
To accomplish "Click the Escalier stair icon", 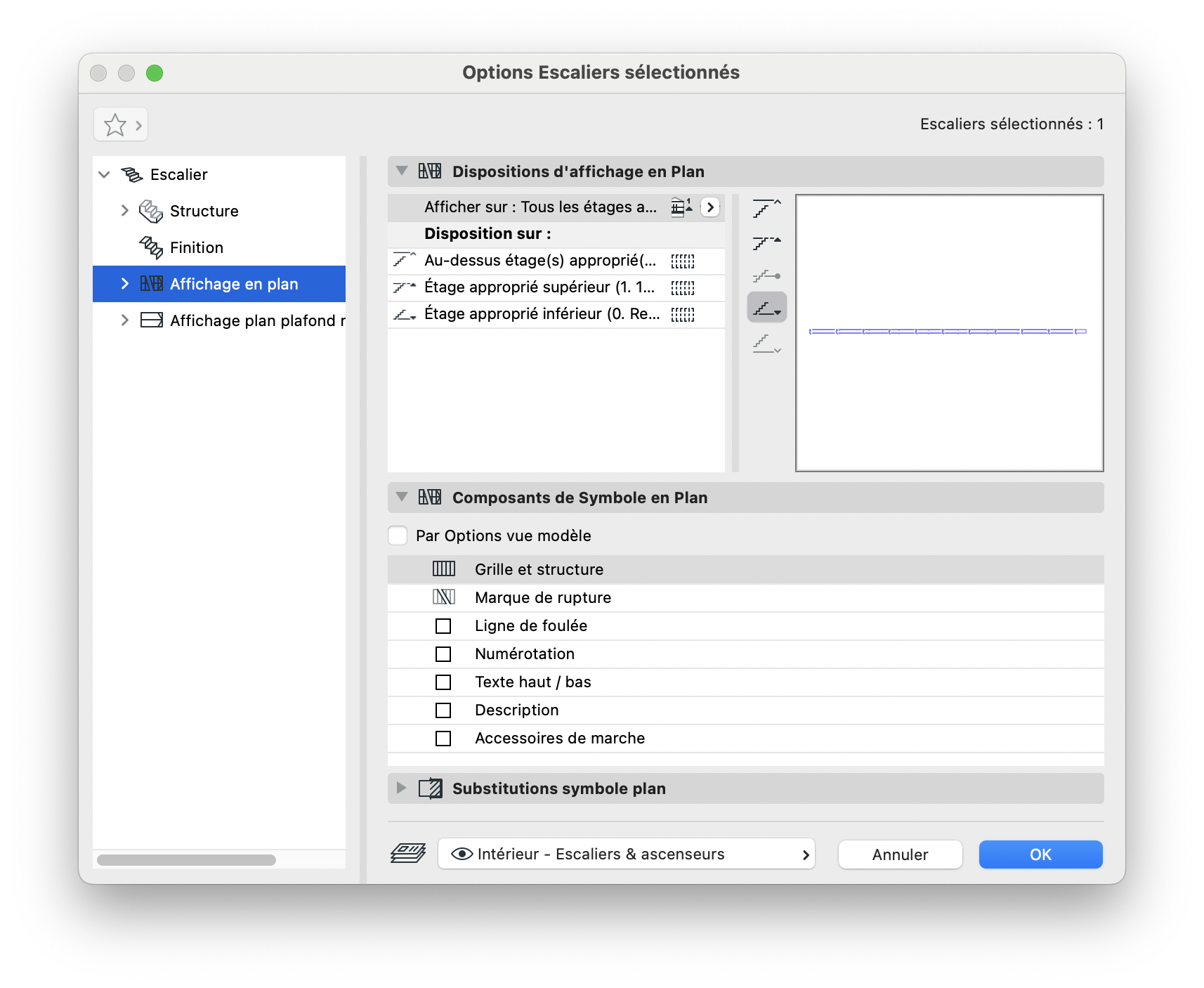I will [131, 174].
